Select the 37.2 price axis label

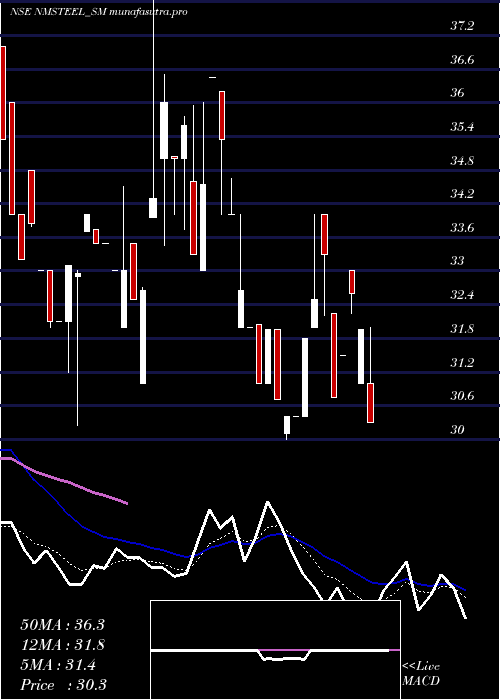pyautogui.click(x=461, y=26)
